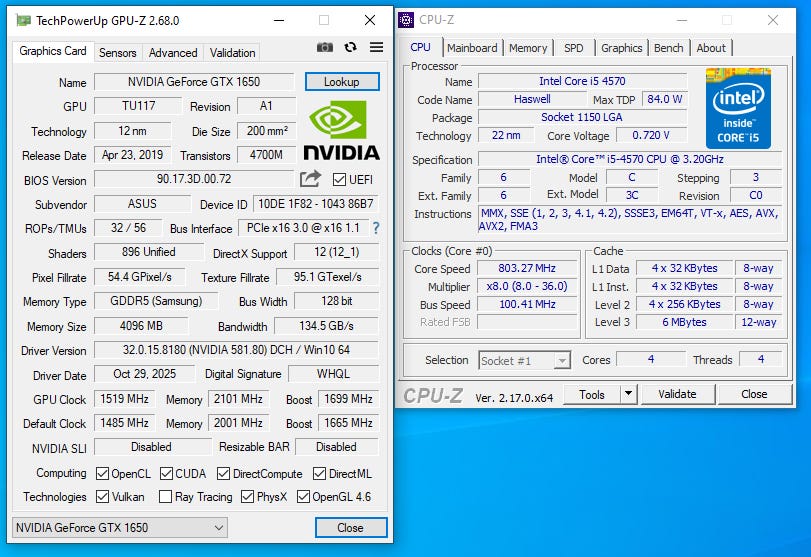Open the GPU selection dropdown in GPU-Z
The image size is (811, 557).
tap(120, 528)
